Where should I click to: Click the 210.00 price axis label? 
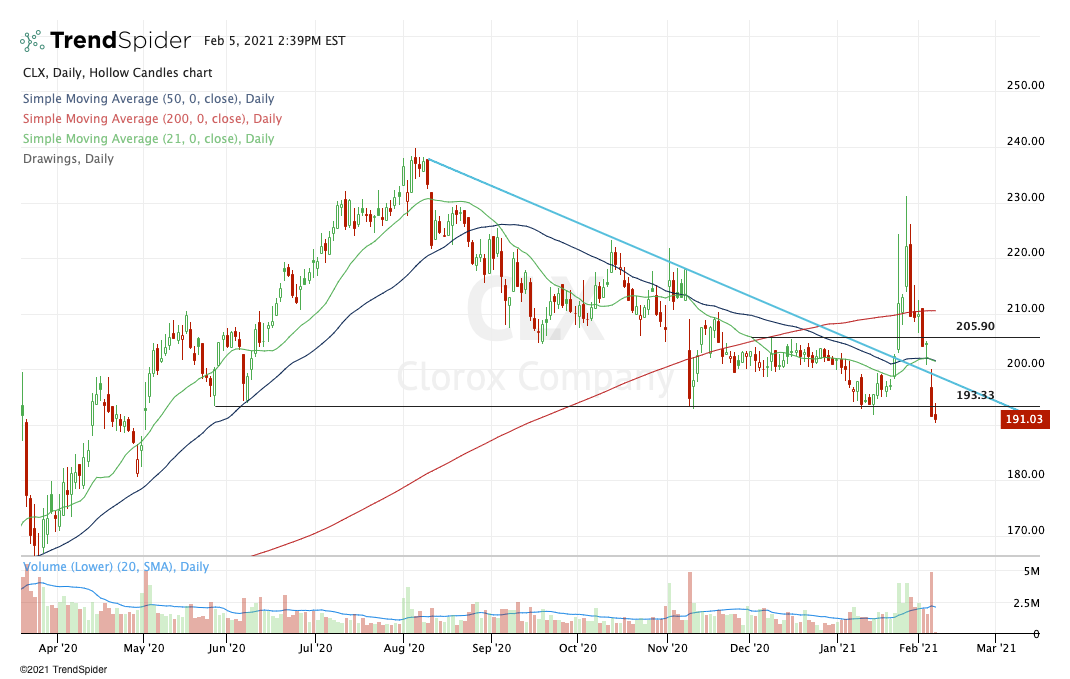pyautogui.click(x=1025, y=308)
